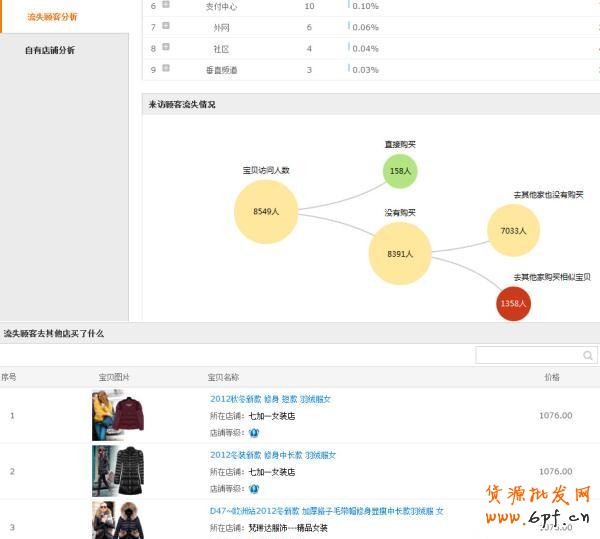Click first product's jacket thumbnail
Viewport: 600px width, 539px height.
click(118, 415)
